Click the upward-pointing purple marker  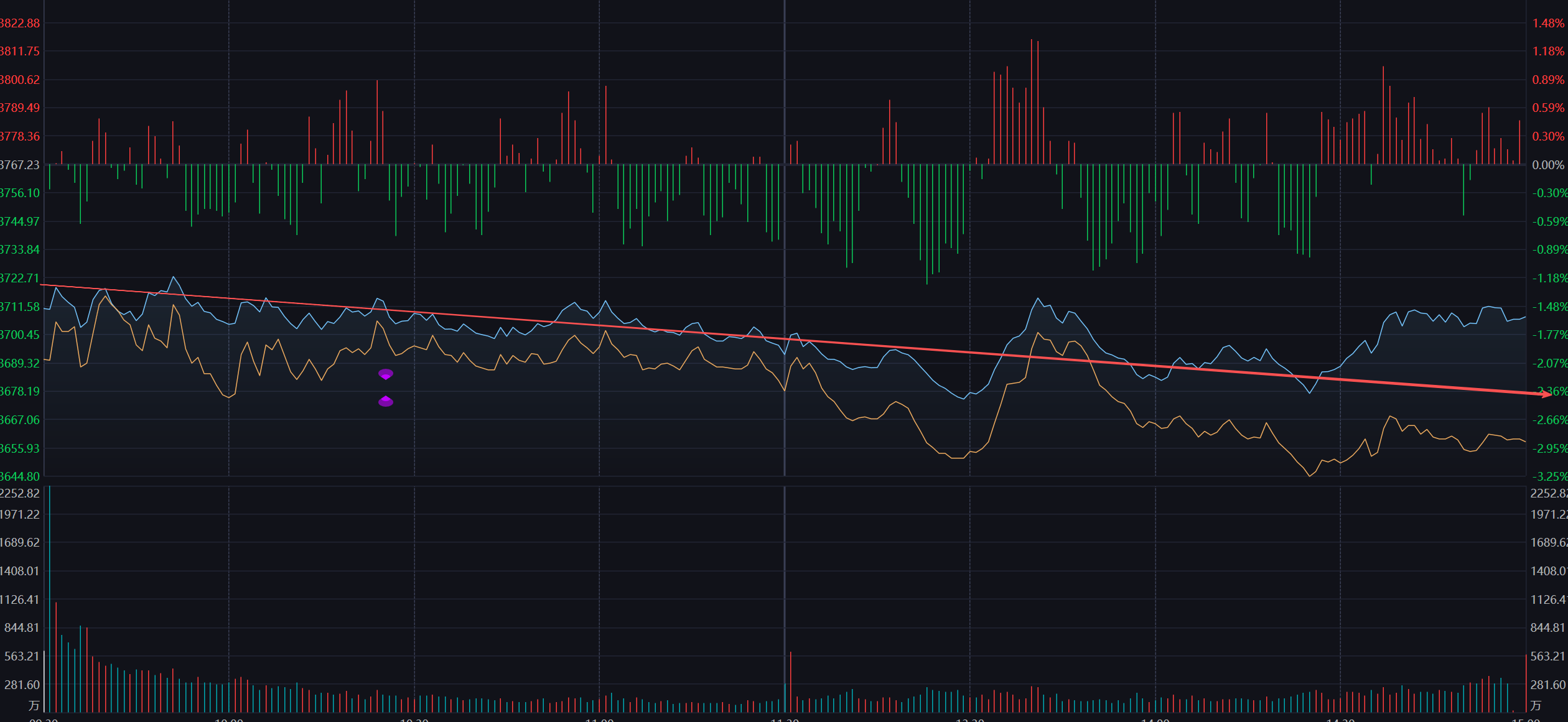[386, 401]
